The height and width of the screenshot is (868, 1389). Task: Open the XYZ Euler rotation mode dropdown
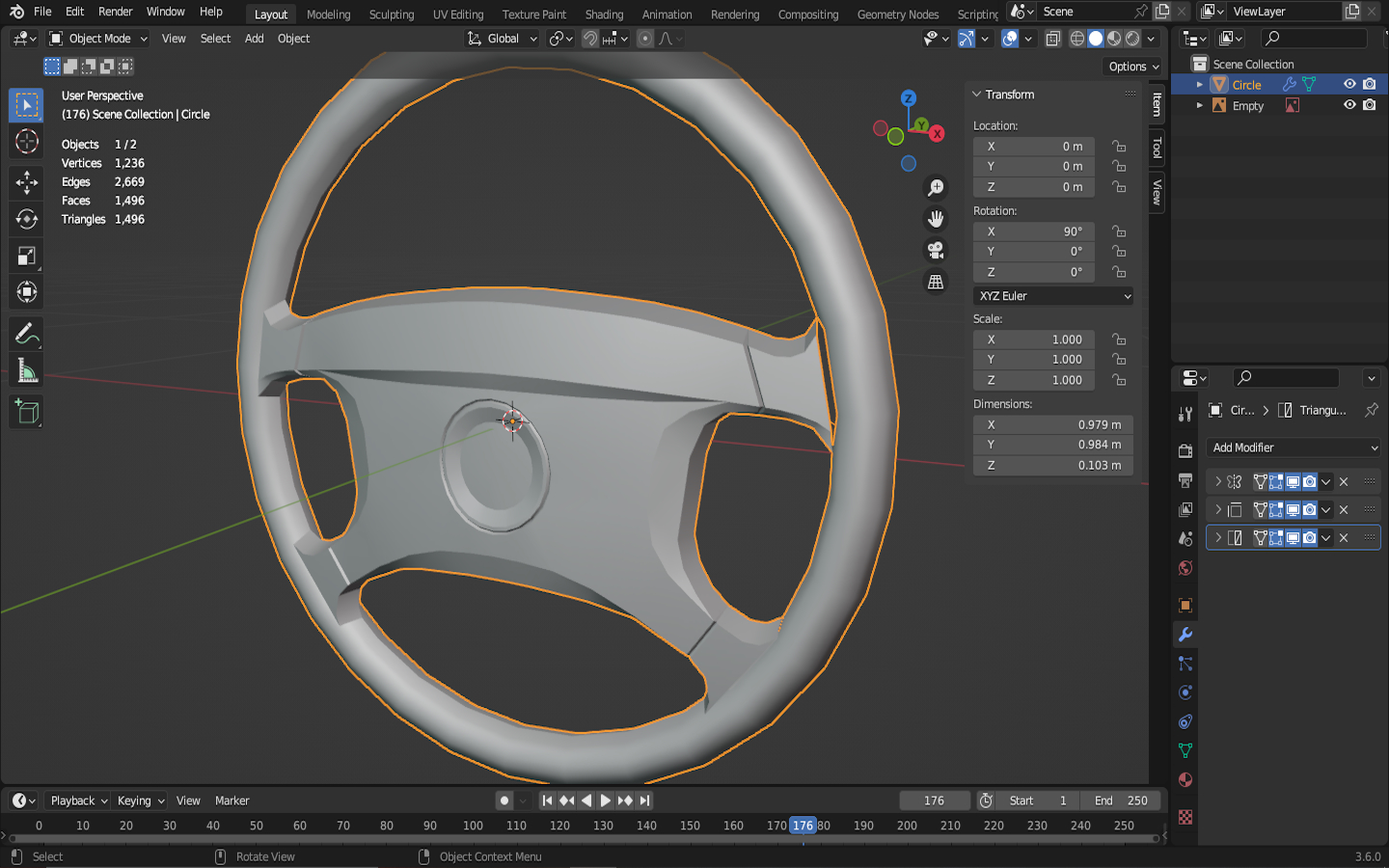1053,296
